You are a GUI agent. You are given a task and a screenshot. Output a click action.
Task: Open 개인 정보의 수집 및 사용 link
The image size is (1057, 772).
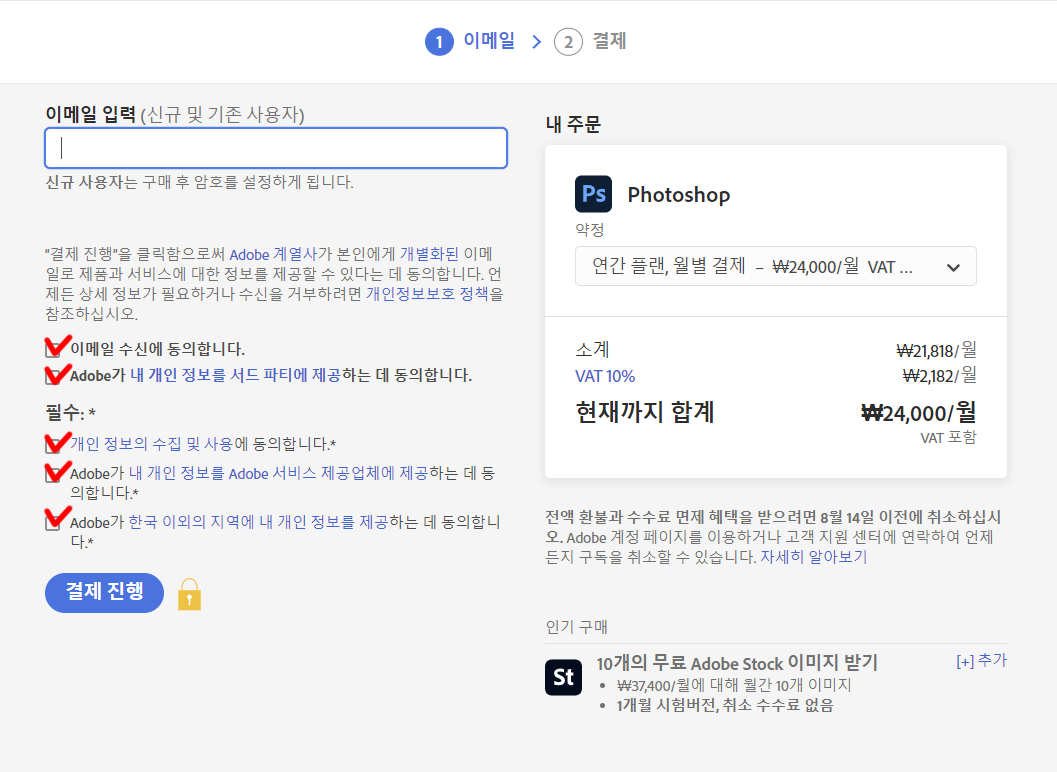tap(152, 444)
